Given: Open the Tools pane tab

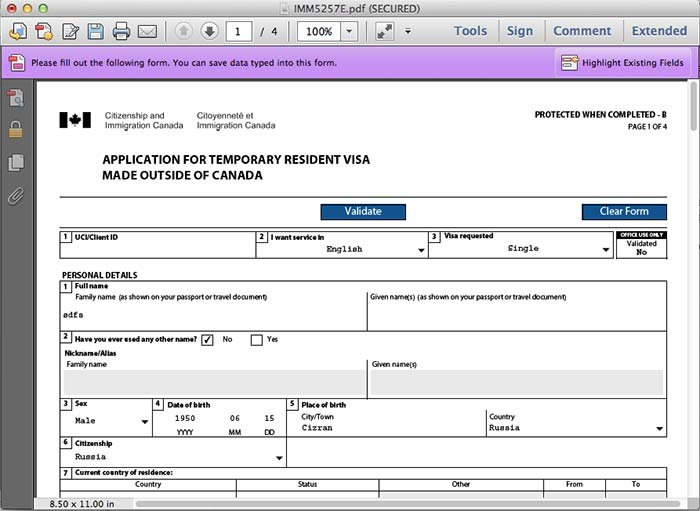Looking at the screenshot, I should pos(470,31).
